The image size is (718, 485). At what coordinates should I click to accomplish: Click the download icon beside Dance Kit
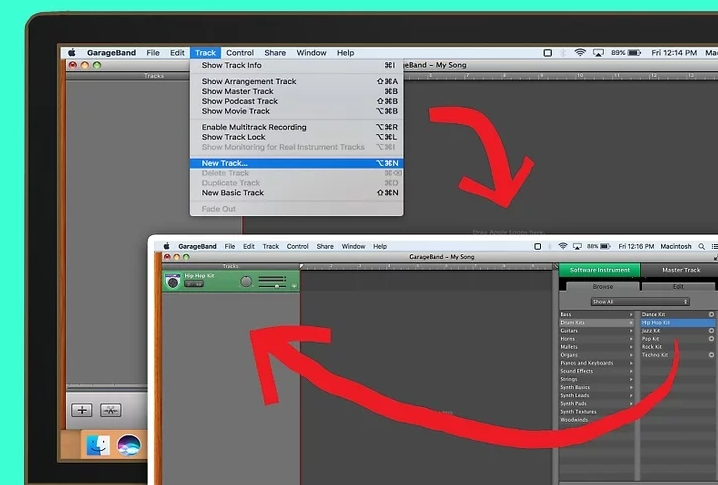[711, 314]
